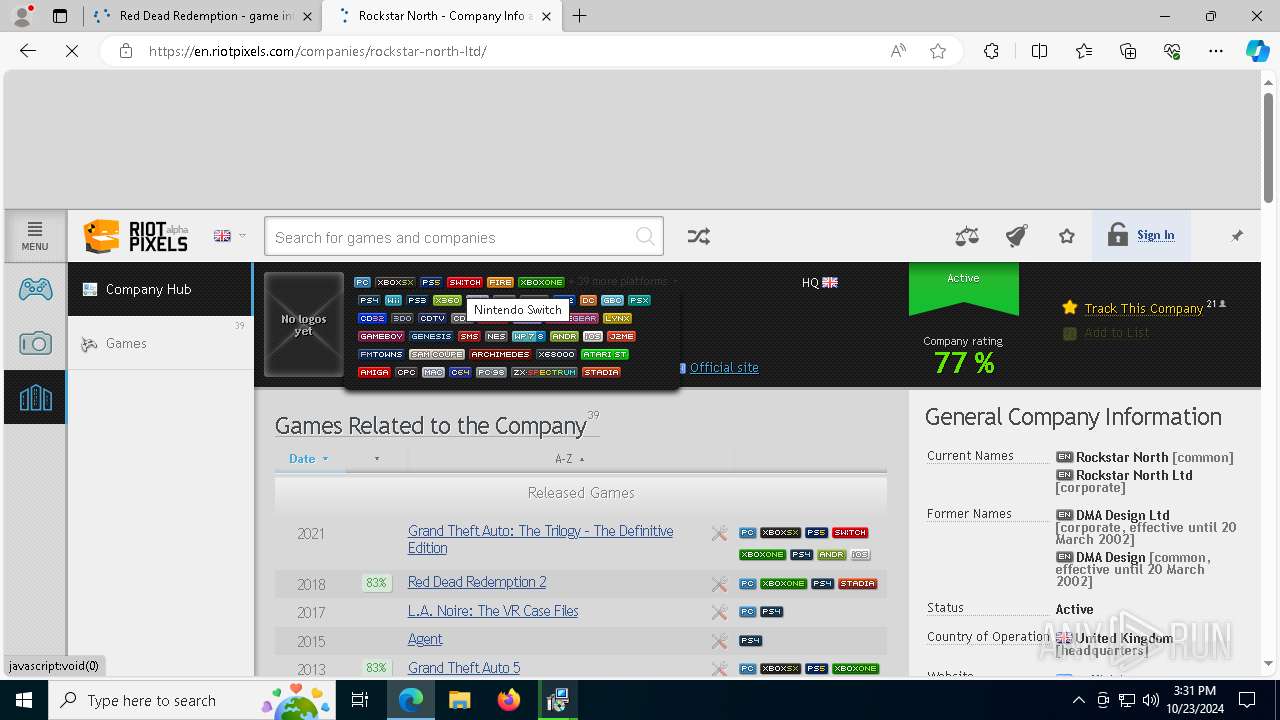The image size is (1280, 720).
Task: Switch to Red Dead Redemption browser tab
Action: click(205, 16)
